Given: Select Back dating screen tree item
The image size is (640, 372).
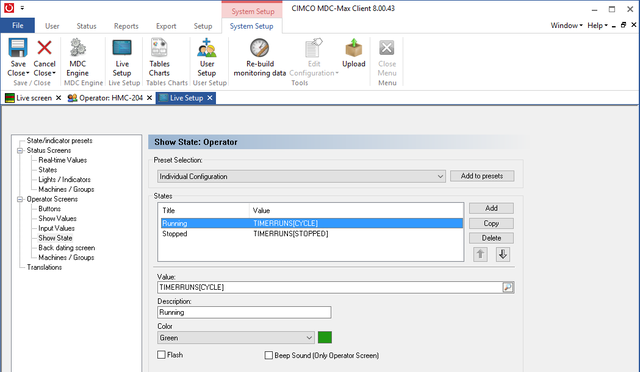Looking at the screenshot, I should coord(67,248).
